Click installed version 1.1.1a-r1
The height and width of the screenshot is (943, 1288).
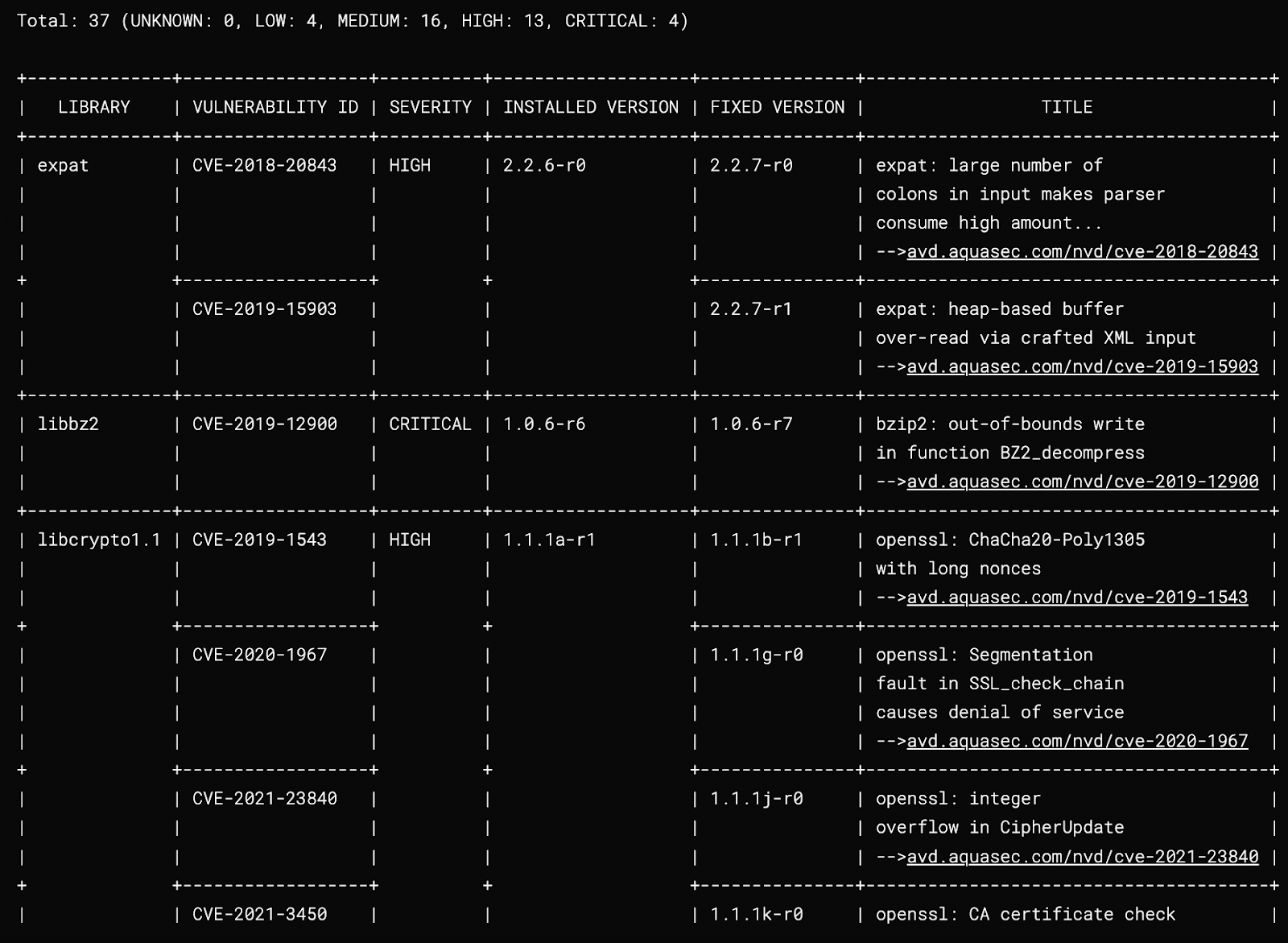pos(549,540)
